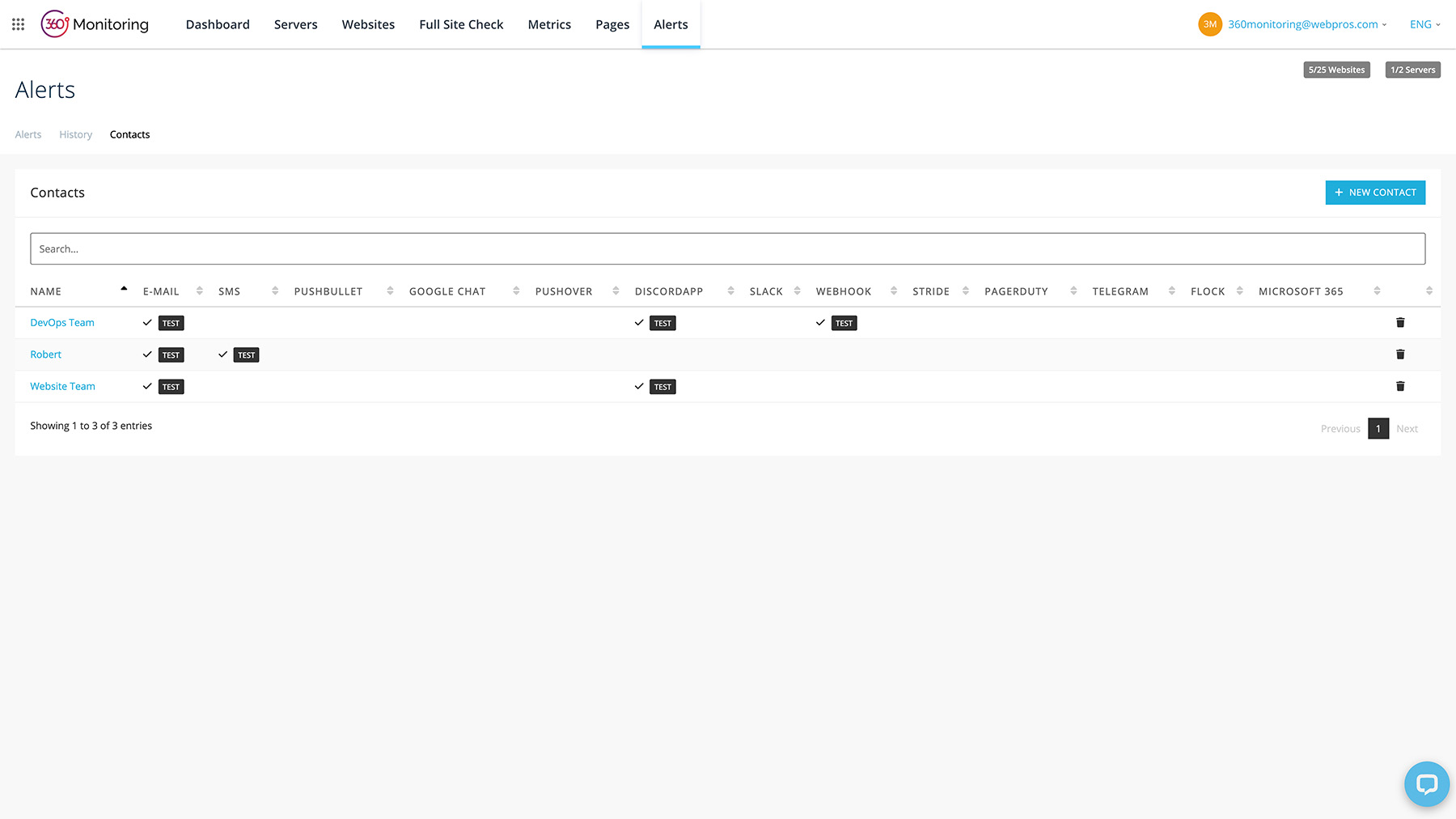Open the account email dropdown
1456x819 pixels.
coord(1306,24)
